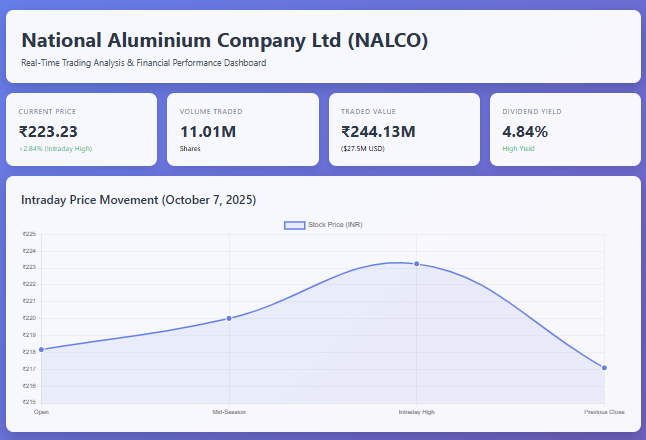646x440 pixels.
Task: Select the Previous Close data point
Action: click(x=604, y=368)
